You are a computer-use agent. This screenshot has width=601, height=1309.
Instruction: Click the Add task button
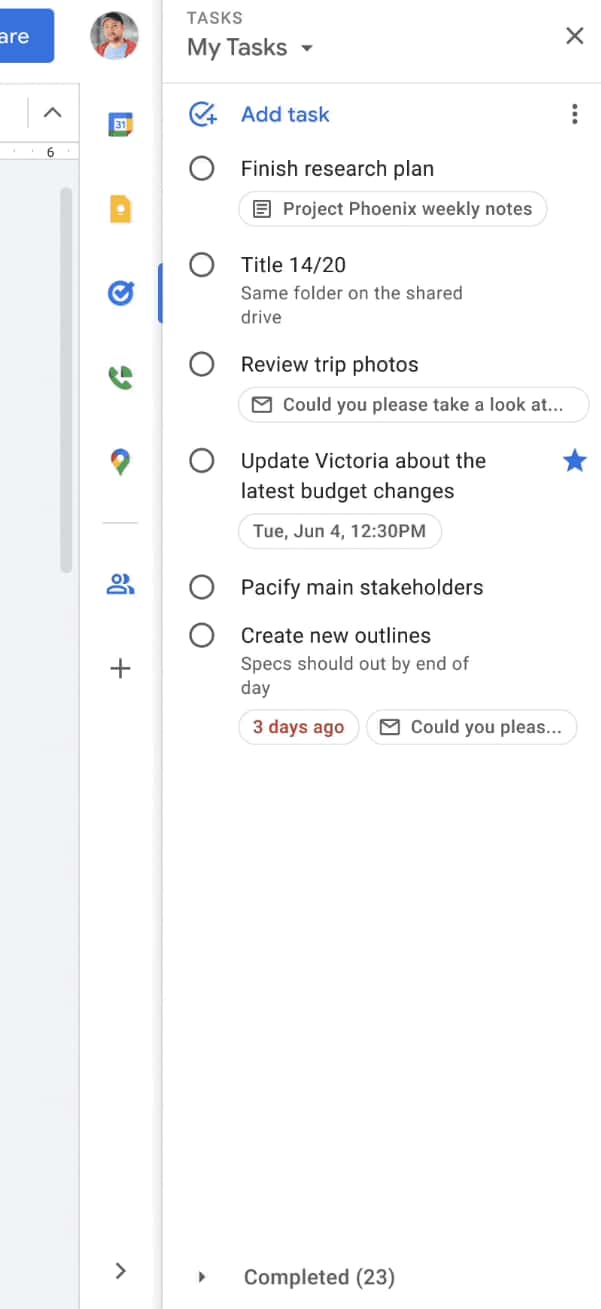285,114
